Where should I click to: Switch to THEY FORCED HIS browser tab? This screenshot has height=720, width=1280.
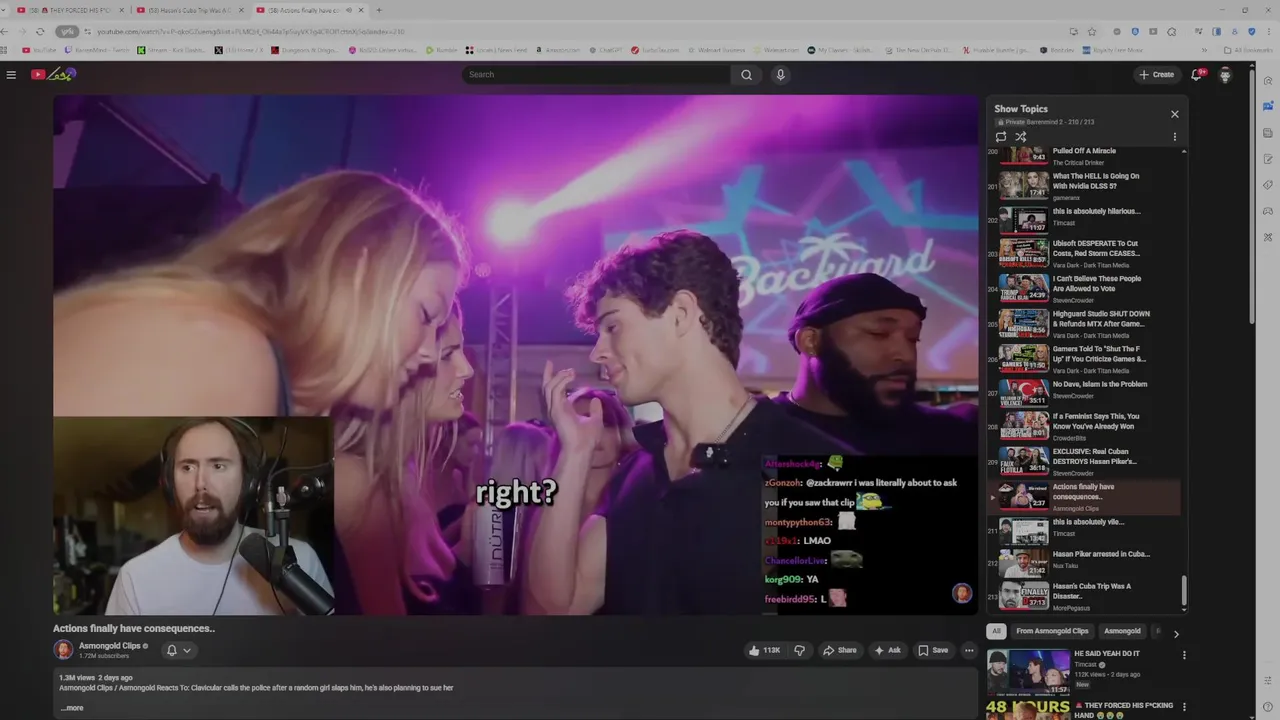tap(70, 10)
